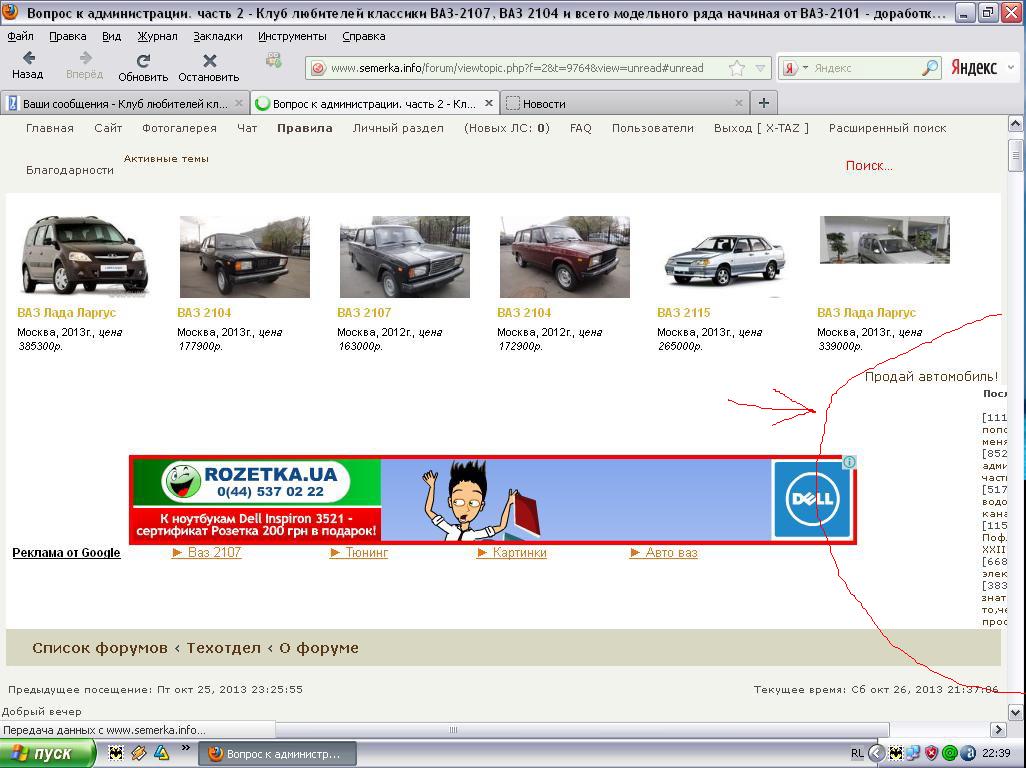Open the Активные темы link
Screen dimensions: 1026x768
click(x=166, y=158)
